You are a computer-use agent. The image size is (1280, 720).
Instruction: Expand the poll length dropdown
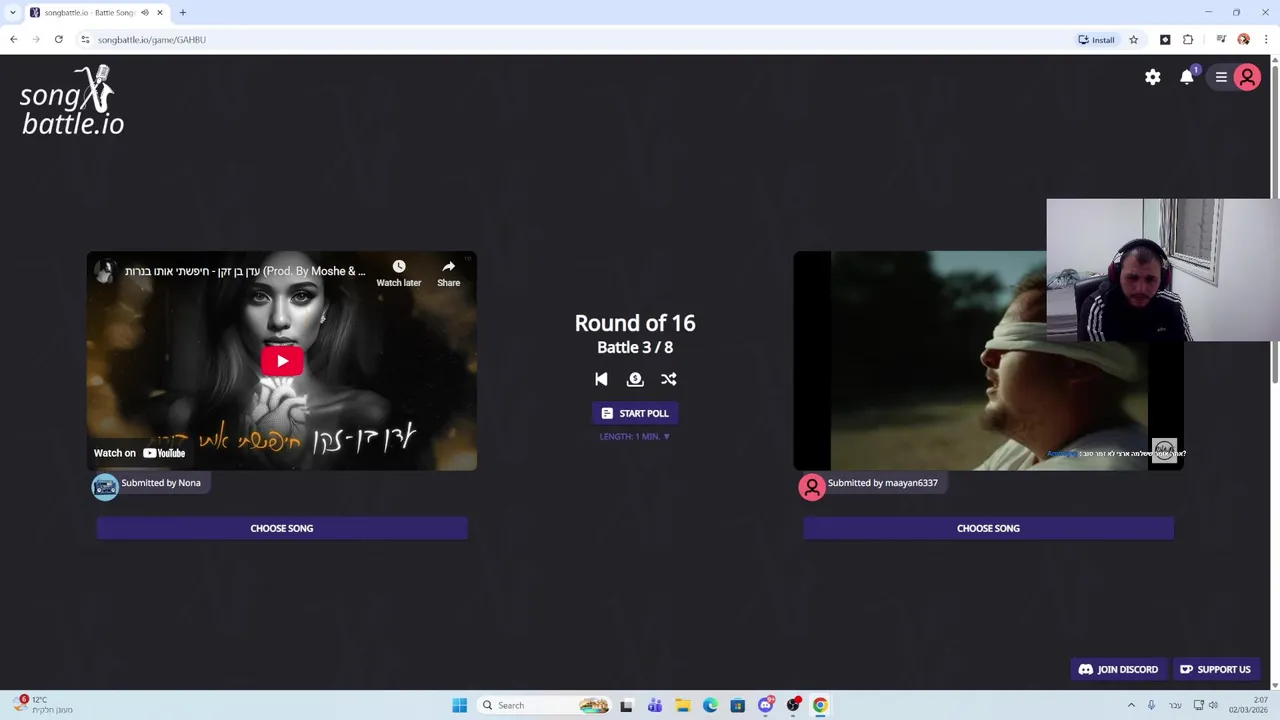pos(635,437)
